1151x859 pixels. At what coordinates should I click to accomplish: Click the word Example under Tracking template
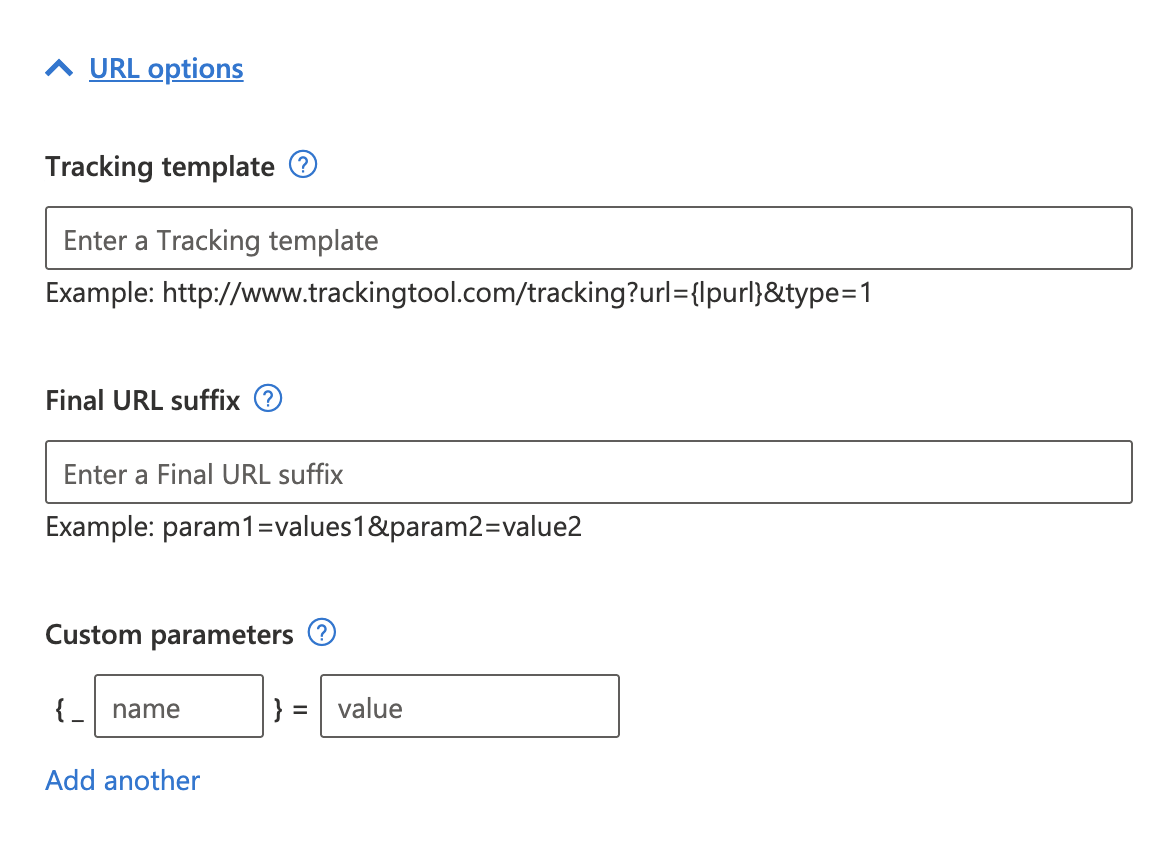[x=96, y=294]
